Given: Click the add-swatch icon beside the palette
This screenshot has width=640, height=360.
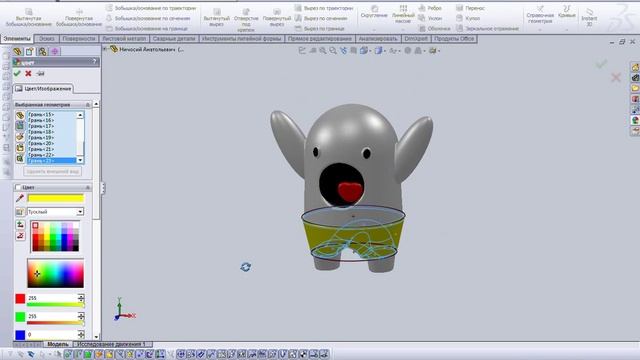Looking at the screenshot, I should coord(20,225).
